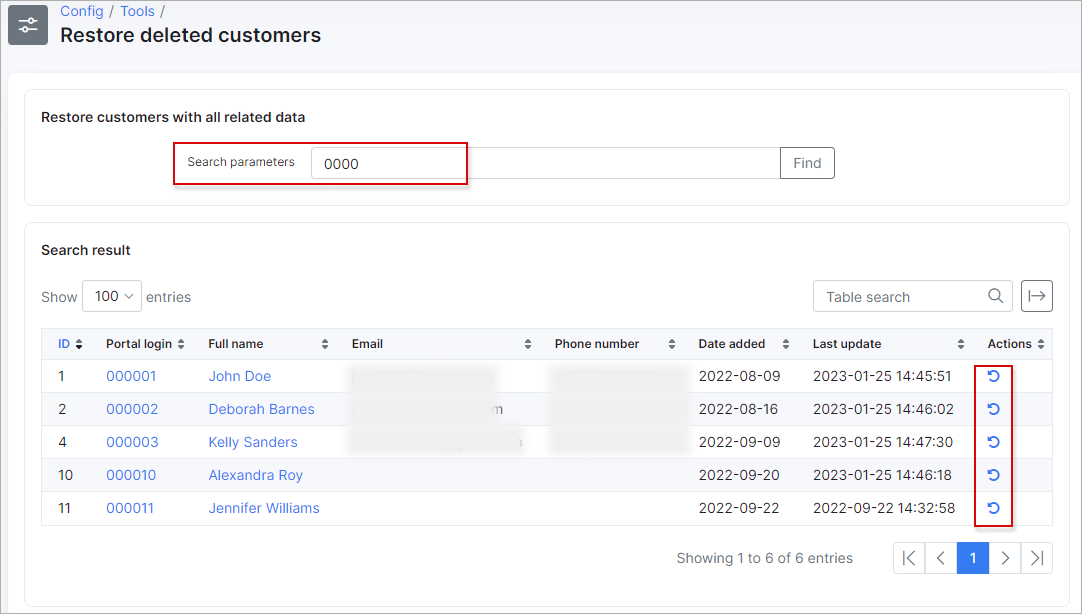This screenshot has height=614, width=1082.
Task: Click last update 2022-09-22 14:32:58 cell
Action: (884, 508)
